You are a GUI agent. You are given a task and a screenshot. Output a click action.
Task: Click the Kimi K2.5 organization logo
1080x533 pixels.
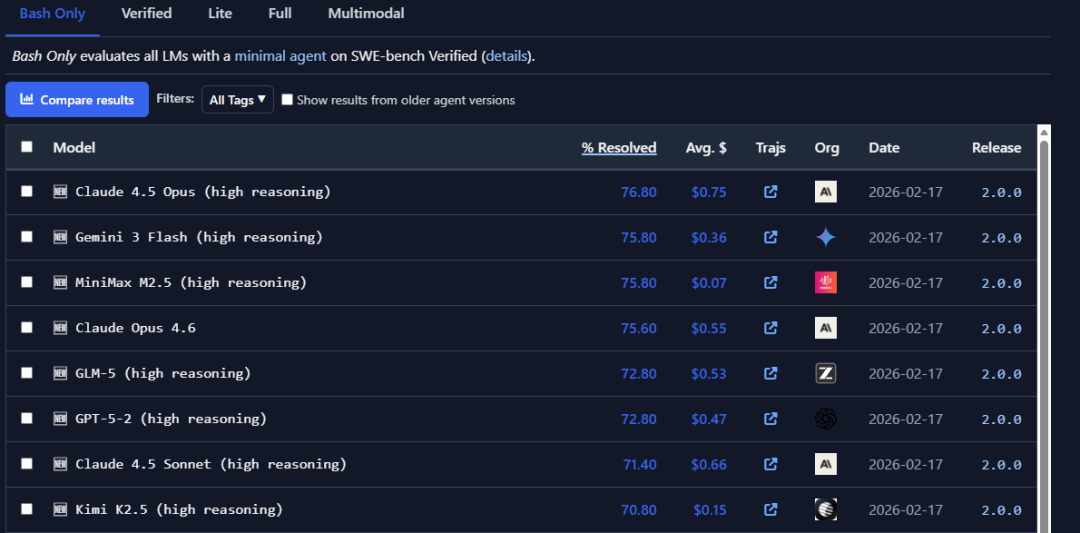click(x=826, y=509)
